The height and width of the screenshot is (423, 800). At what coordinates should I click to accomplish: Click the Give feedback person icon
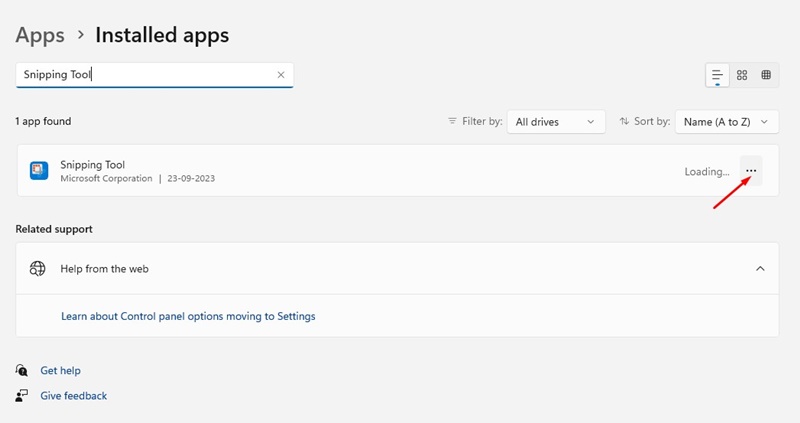pos(21,395)
